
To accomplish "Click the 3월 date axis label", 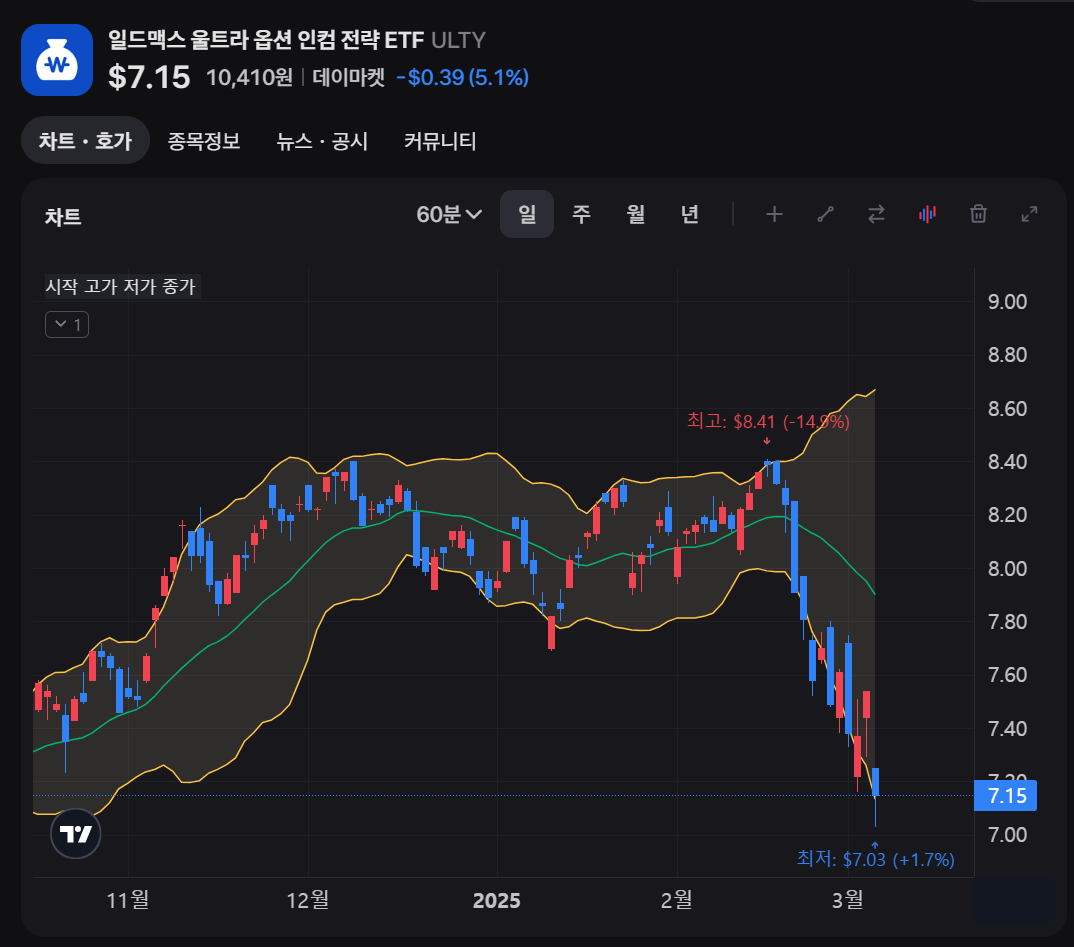I will pos(847,900).
